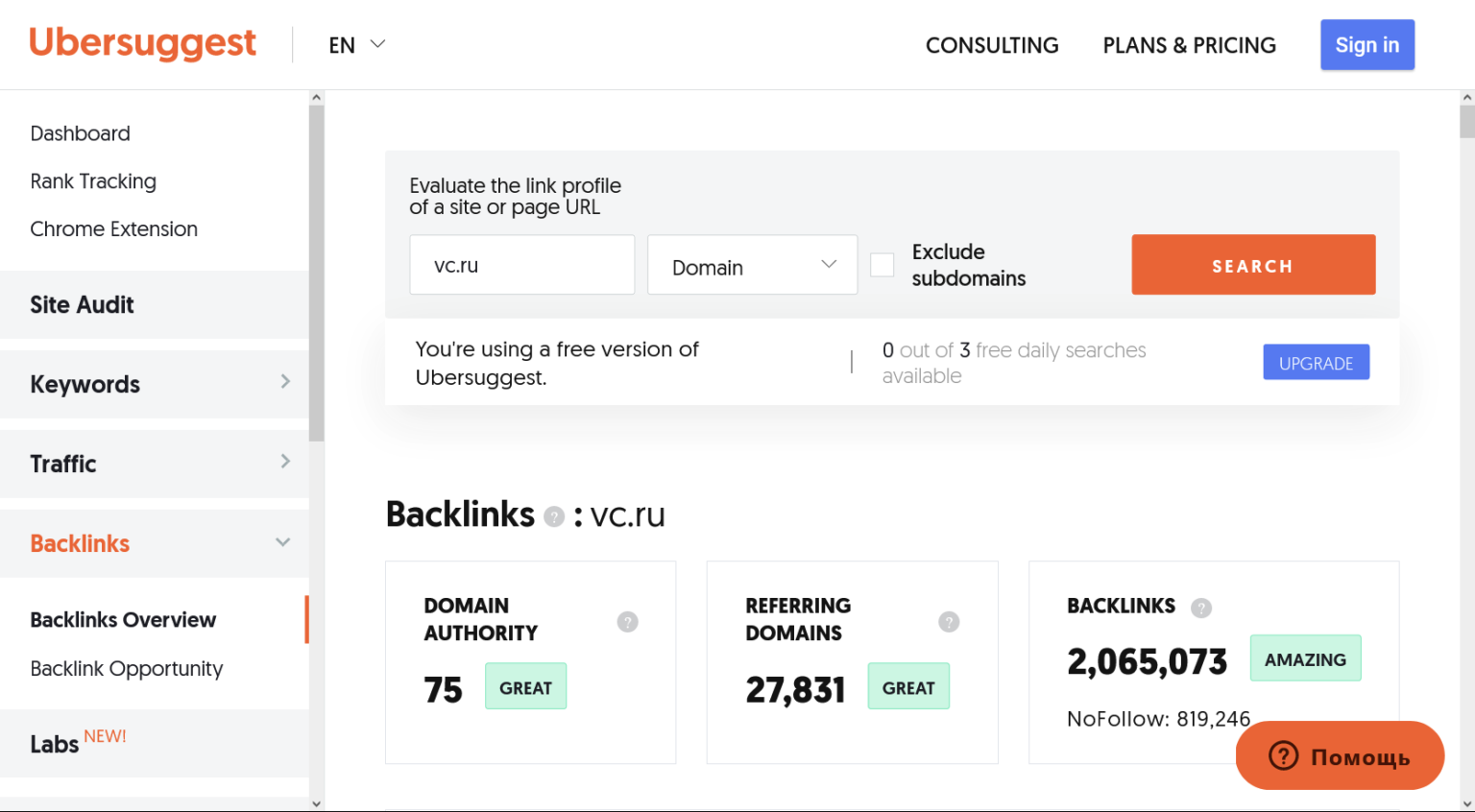The height and width of the screenshot is (812, 1475).
Task: Click the Keywords sidebar label
Action: (x=85, y=384)
